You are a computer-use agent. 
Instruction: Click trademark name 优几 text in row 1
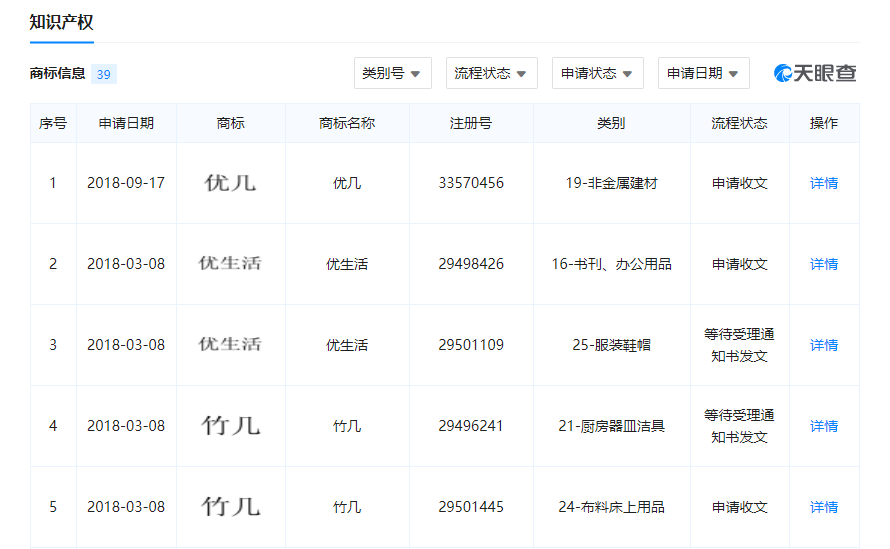[347, 183]
